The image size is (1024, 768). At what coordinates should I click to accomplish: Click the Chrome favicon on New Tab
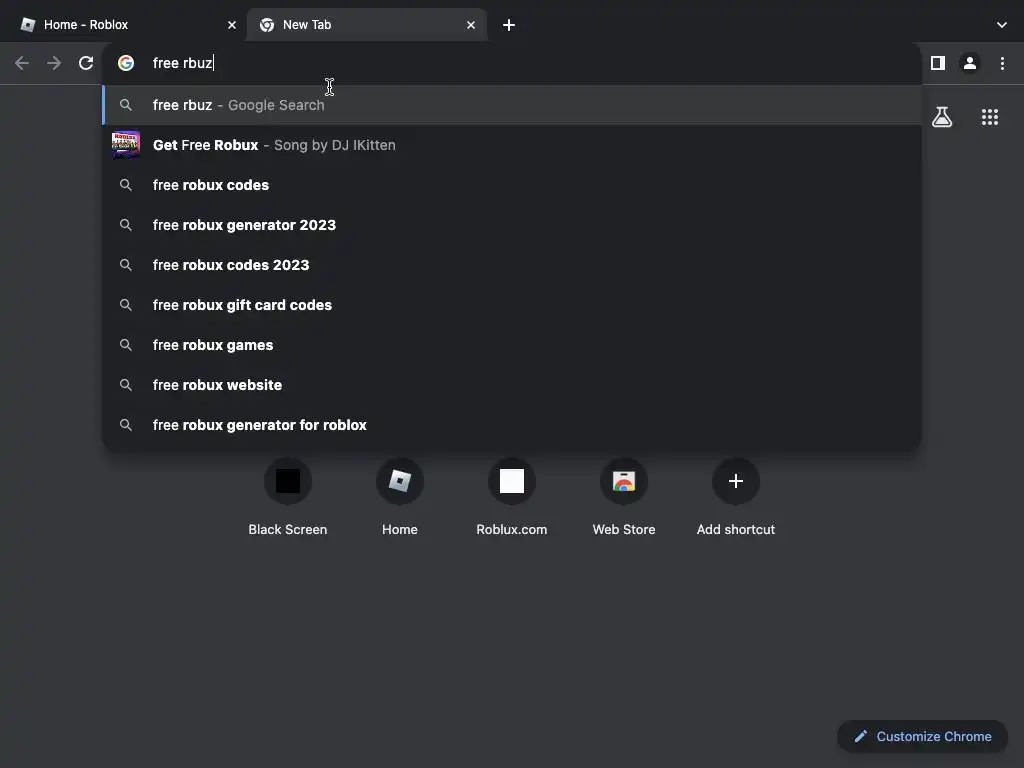(266, 25)
